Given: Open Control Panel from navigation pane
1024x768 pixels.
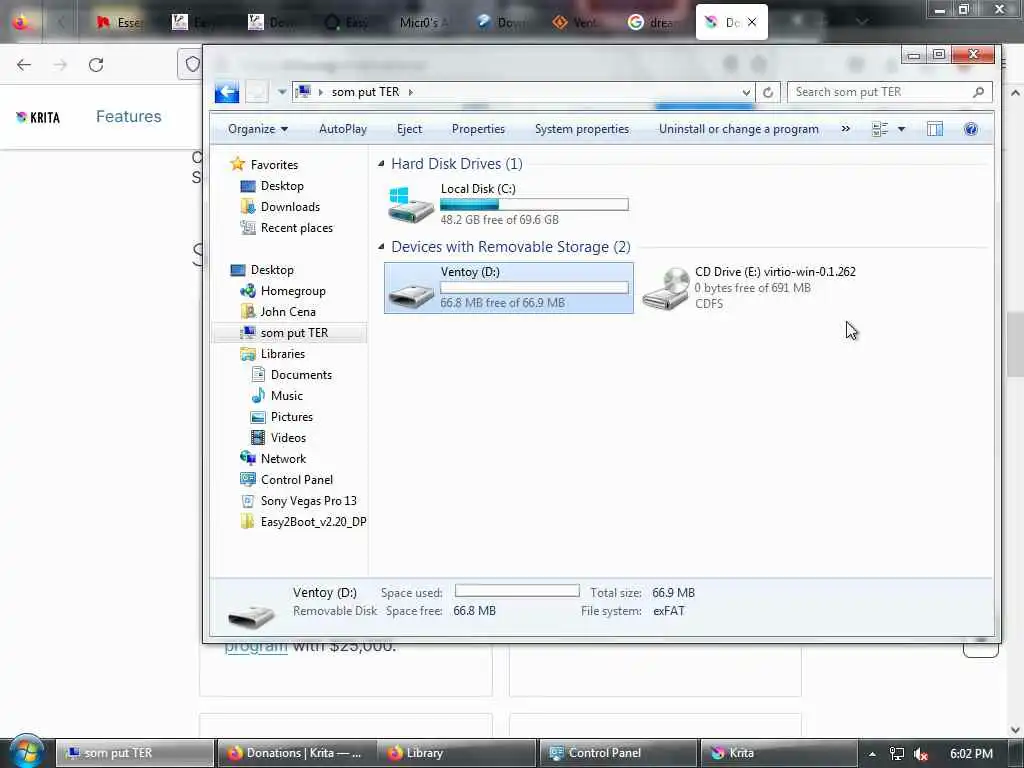Looking at the screenshot, I should 296,479.
